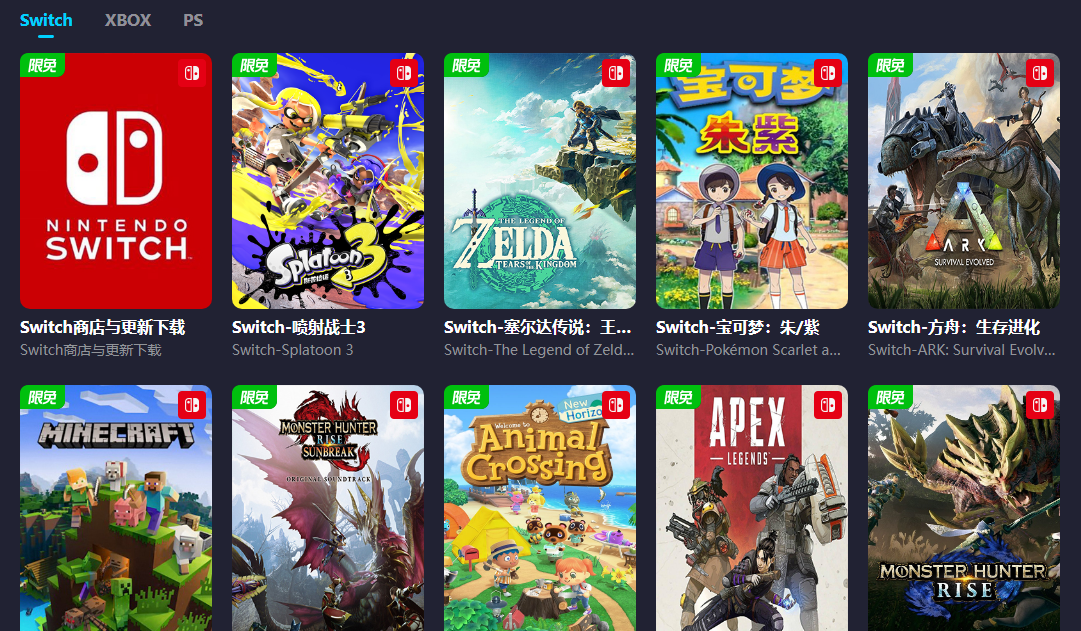The image size is (1081, 631).
Task: Click Switch platform icon on Zelda cover
Action: pos(616,73)
